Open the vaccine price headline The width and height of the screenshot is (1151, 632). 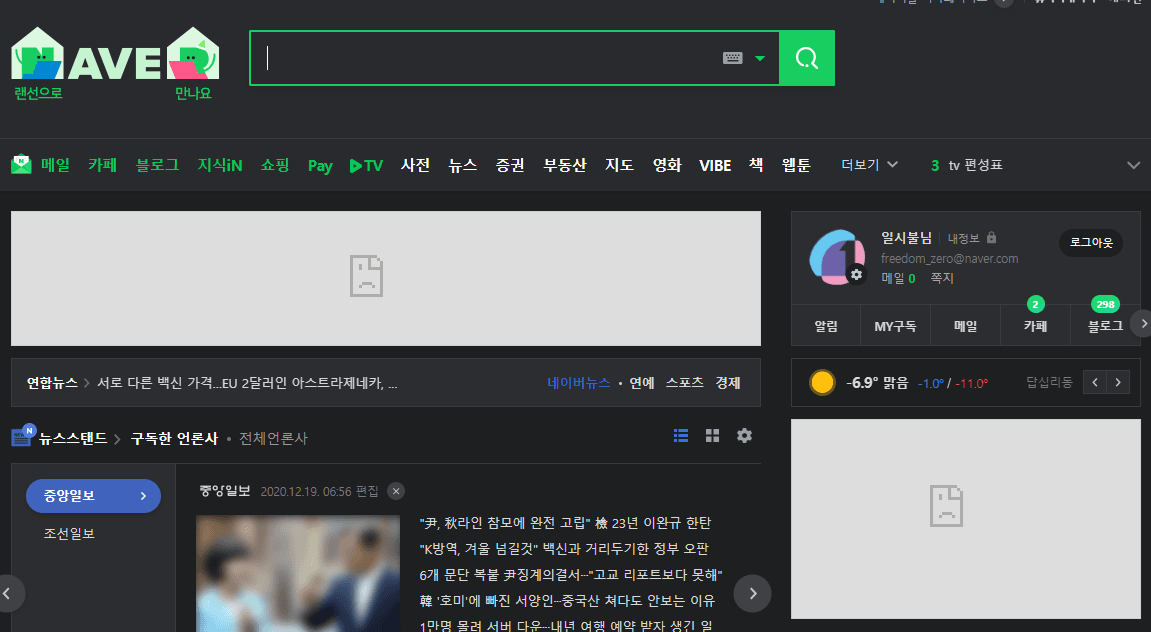point(247,383)
